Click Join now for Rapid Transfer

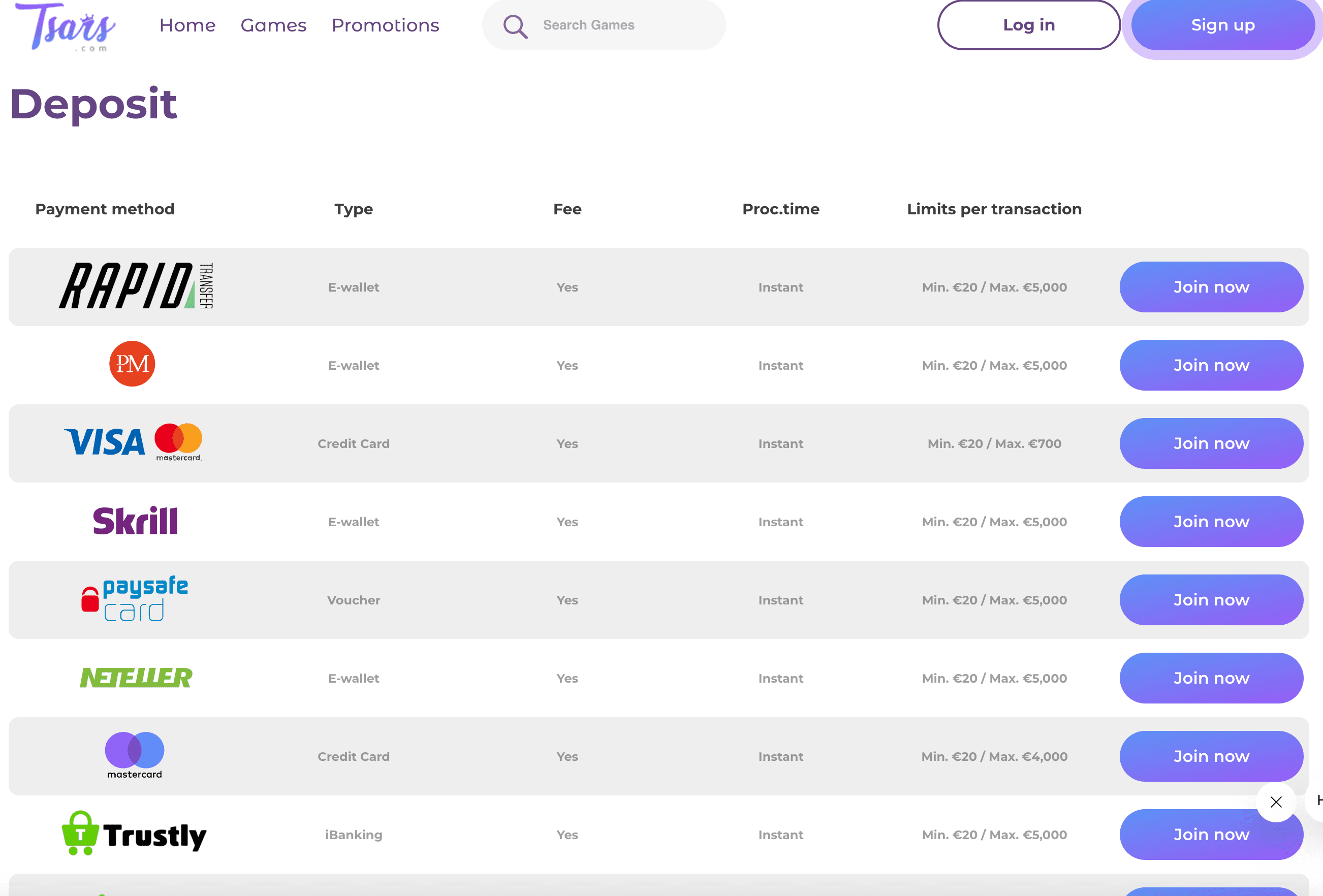pyautogui.click(x=1211, y=287)
